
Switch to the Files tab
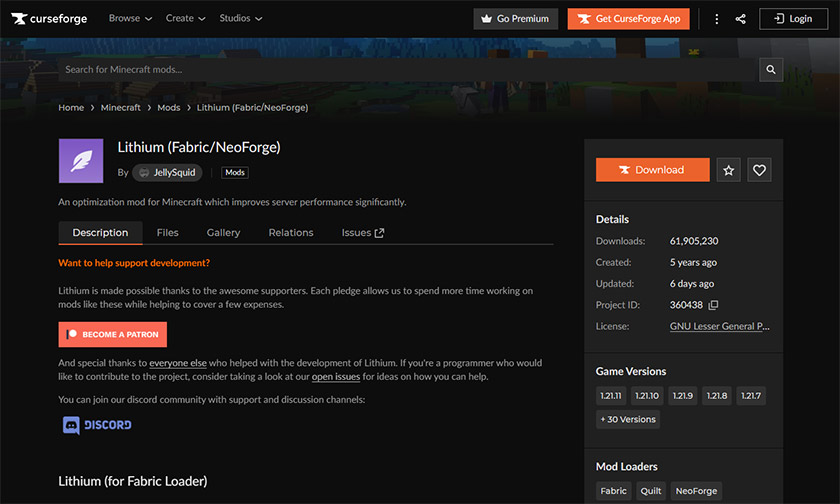(167, 233)
